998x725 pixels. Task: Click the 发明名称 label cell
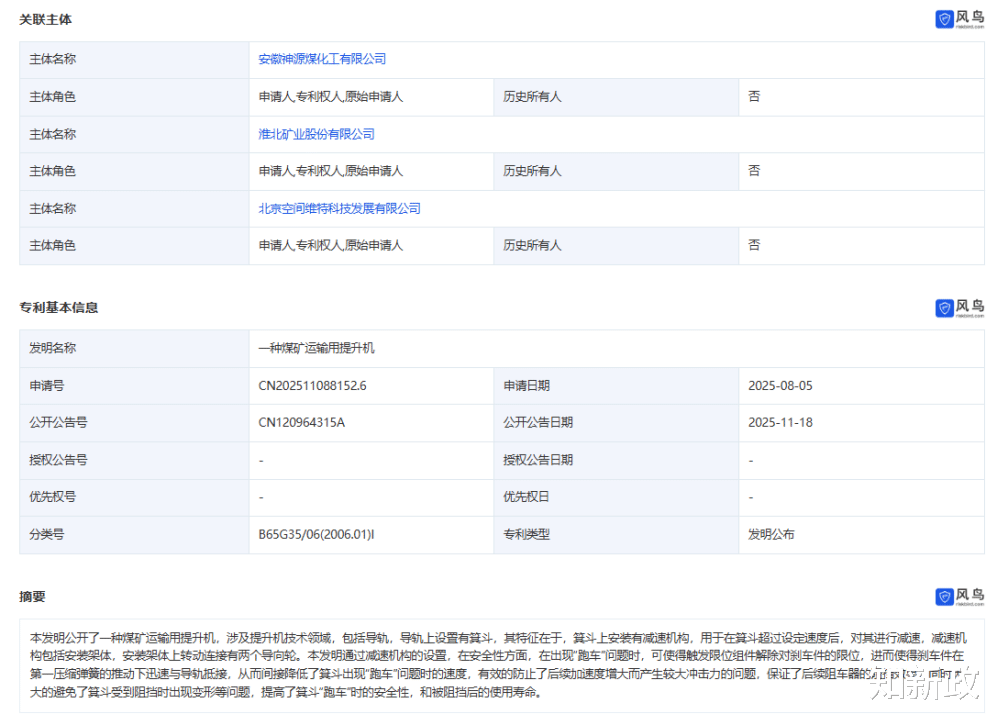(134, 348)
